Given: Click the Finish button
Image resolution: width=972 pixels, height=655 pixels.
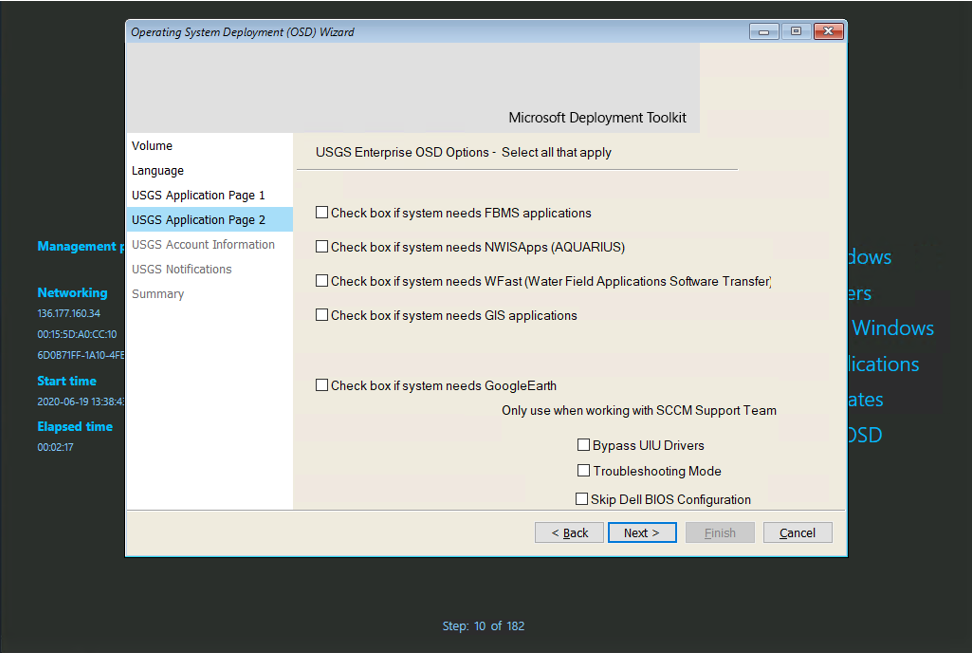Looking at the screenshot, I should point(720,533).
